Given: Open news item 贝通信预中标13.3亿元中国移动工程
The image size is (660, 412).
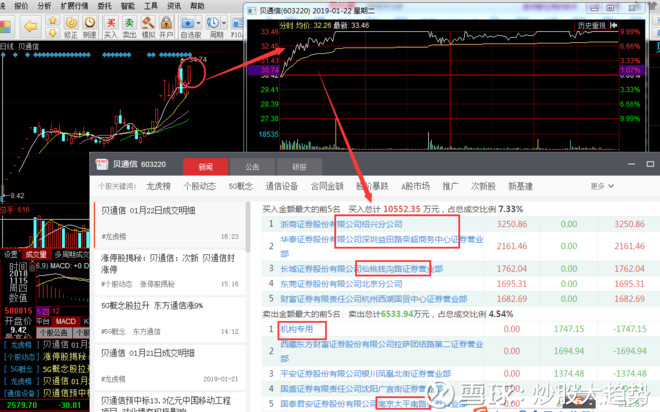Looking at the screenshot, I should (170, 402).
